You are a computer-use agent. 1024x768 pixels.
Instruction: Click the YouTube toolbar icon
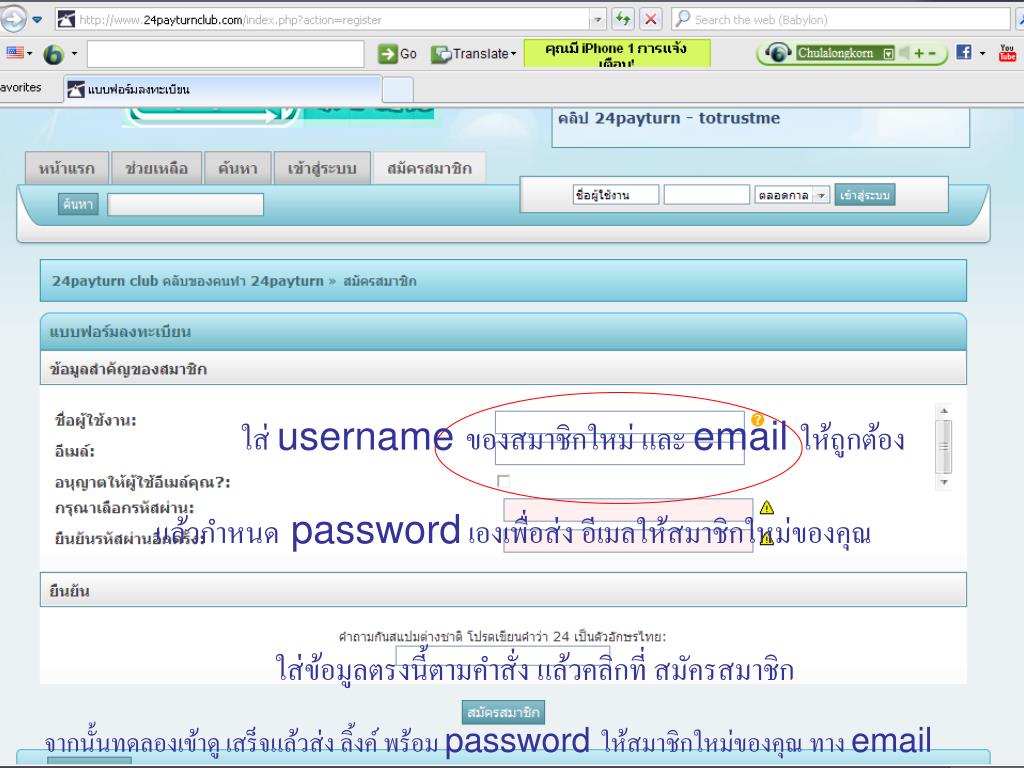point(1007,53)
